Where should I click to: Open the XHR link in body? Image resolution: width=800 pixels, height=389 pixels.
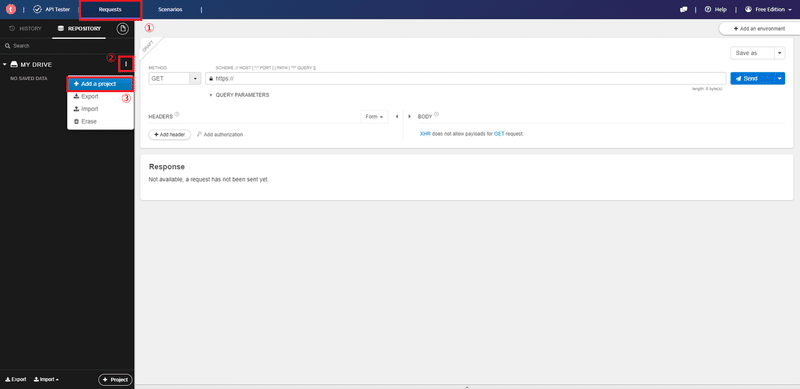click(x=425, y=134)
